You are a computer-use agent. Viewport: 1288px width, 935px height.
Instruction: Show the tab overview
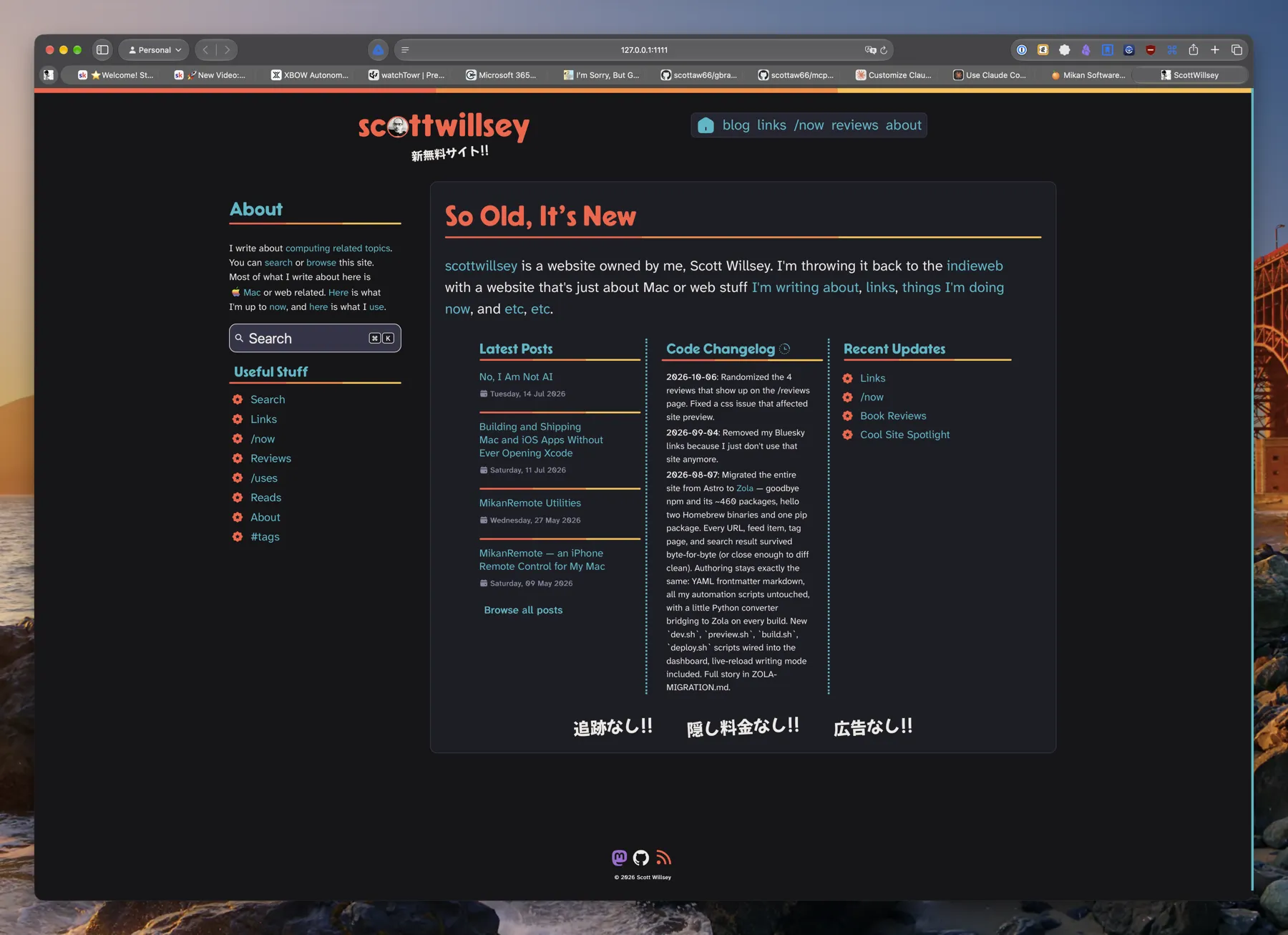(1236, 49)
